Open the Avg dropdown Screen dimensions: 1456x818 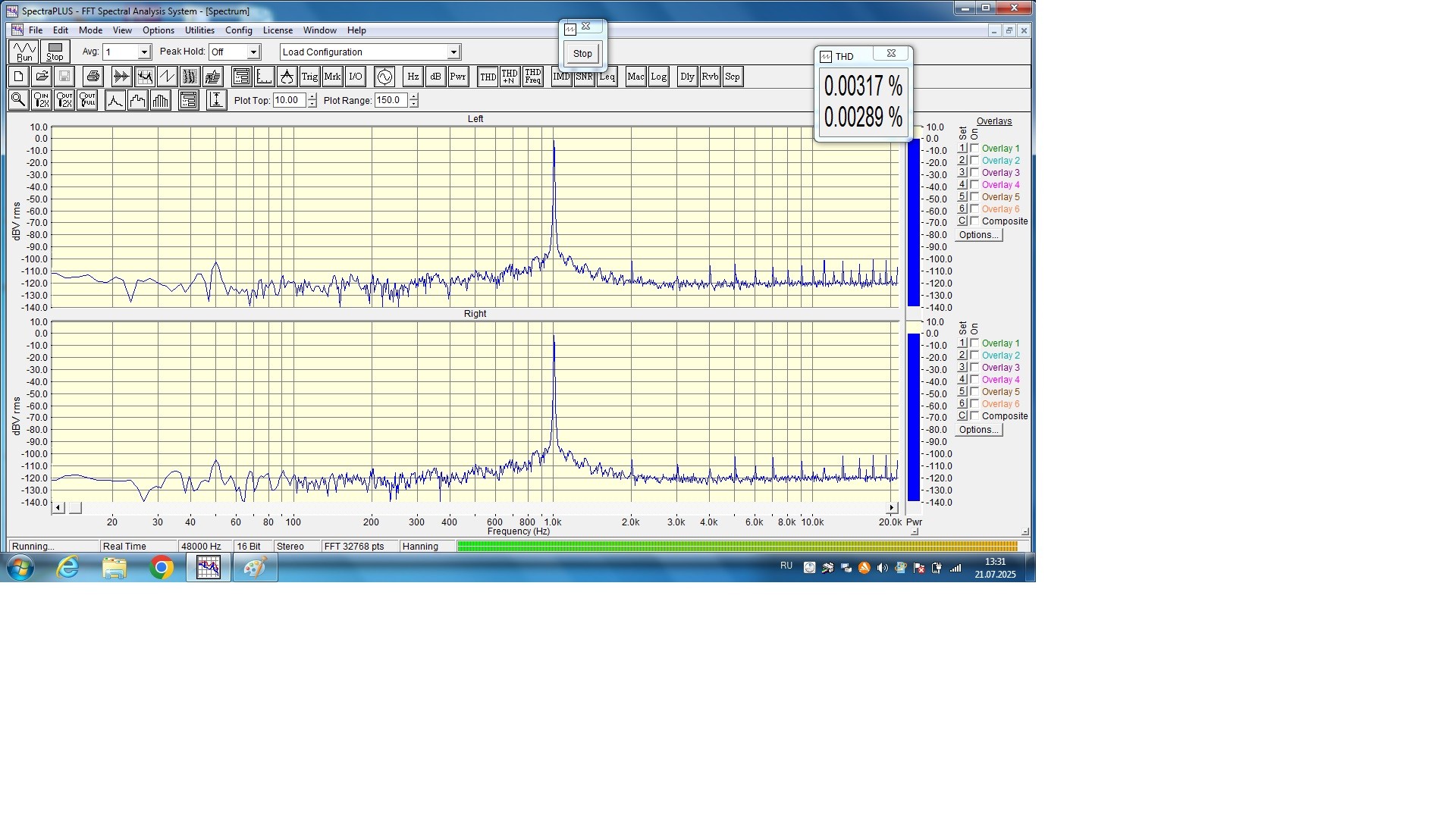(x=143, y=52)
